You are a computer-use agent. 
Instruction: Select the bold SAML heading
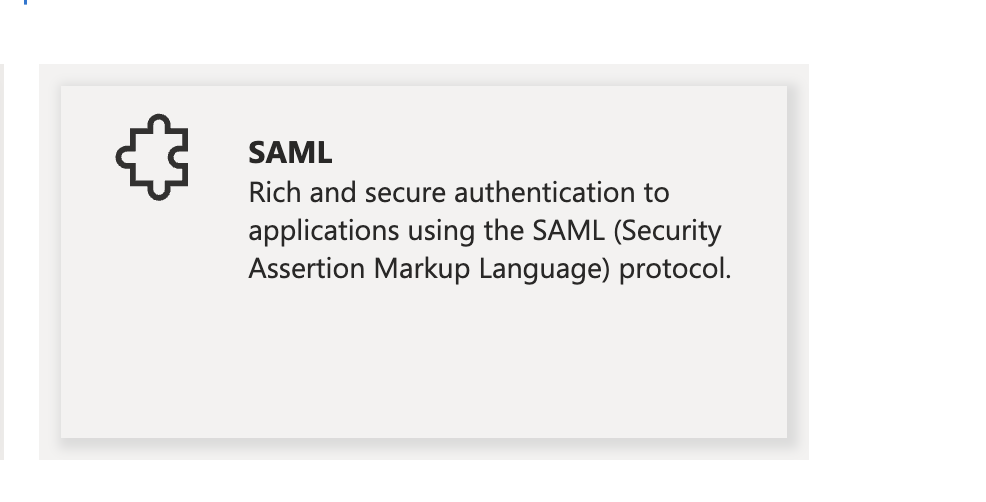click(x=290, y=153)
